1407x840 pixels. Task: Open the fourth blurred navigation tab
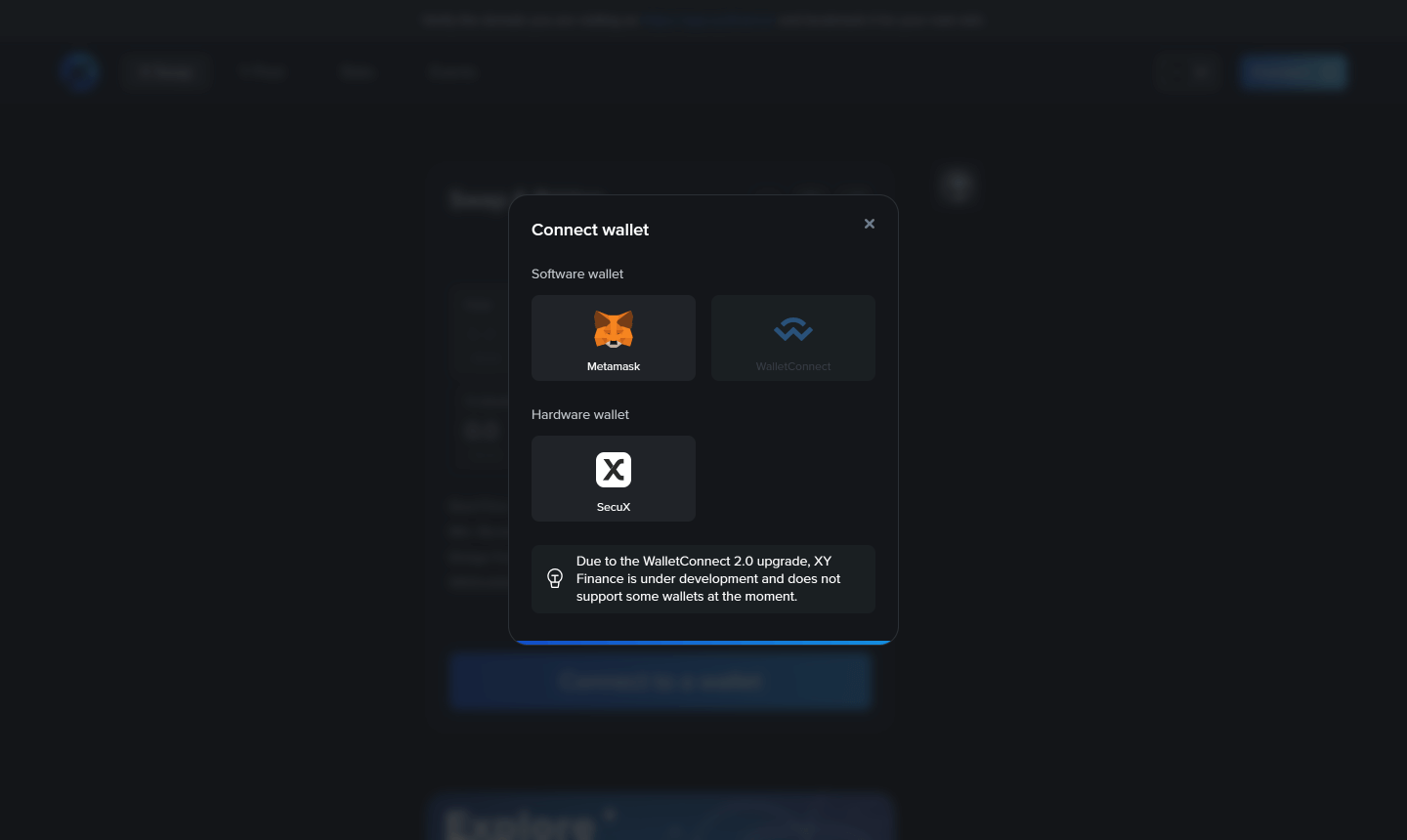(x=451, y=72)
